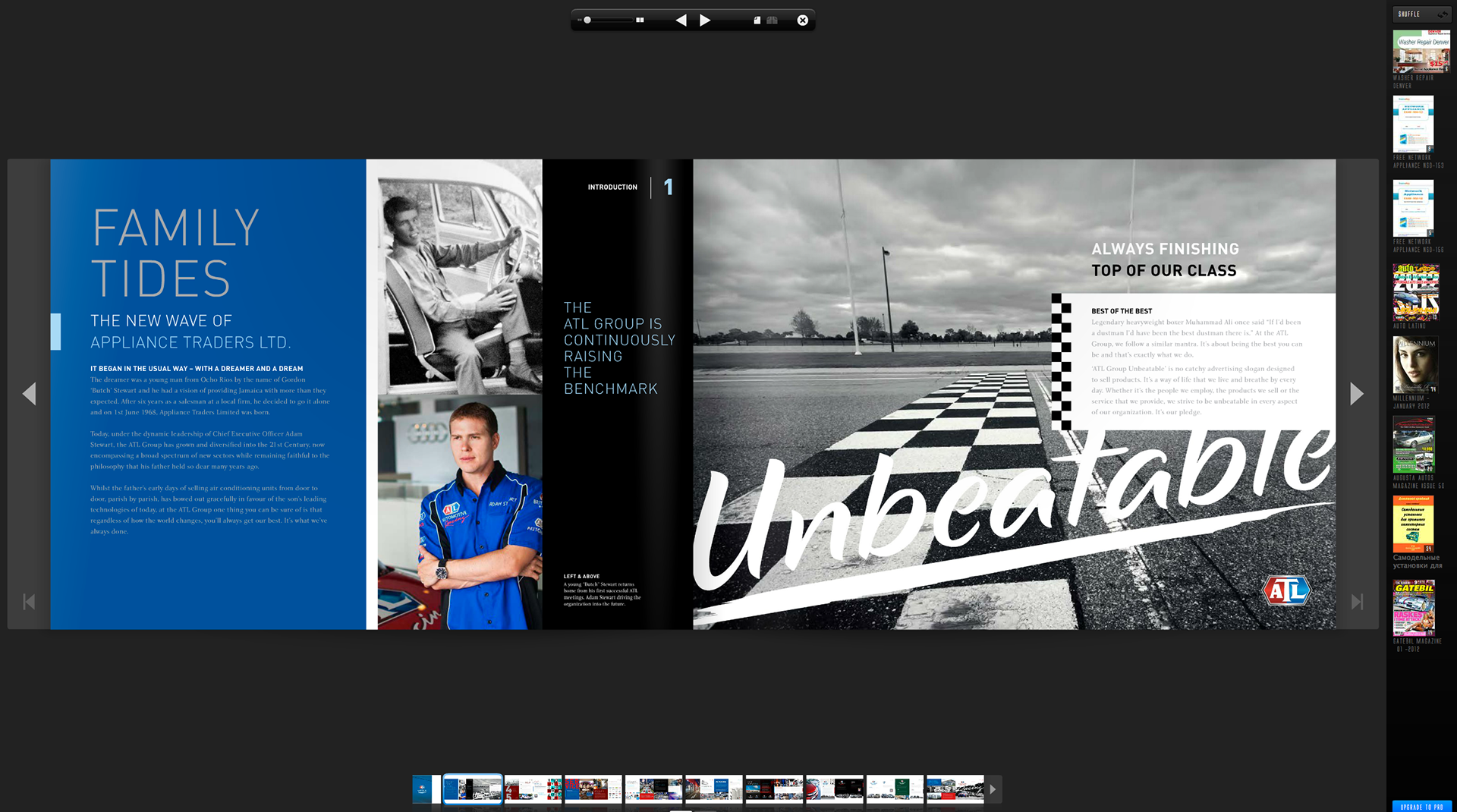
Task: Select the eighth filmstrip thumbnail with red car
Action: pos(834,789)
